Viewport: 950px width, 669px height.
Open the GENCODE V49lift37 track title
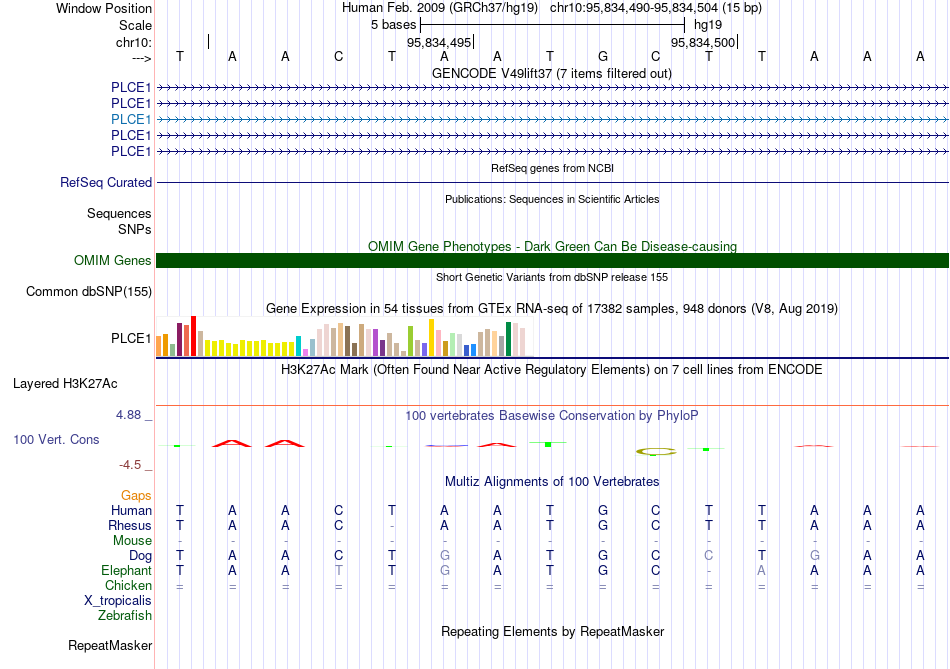[x=552, y=74]
